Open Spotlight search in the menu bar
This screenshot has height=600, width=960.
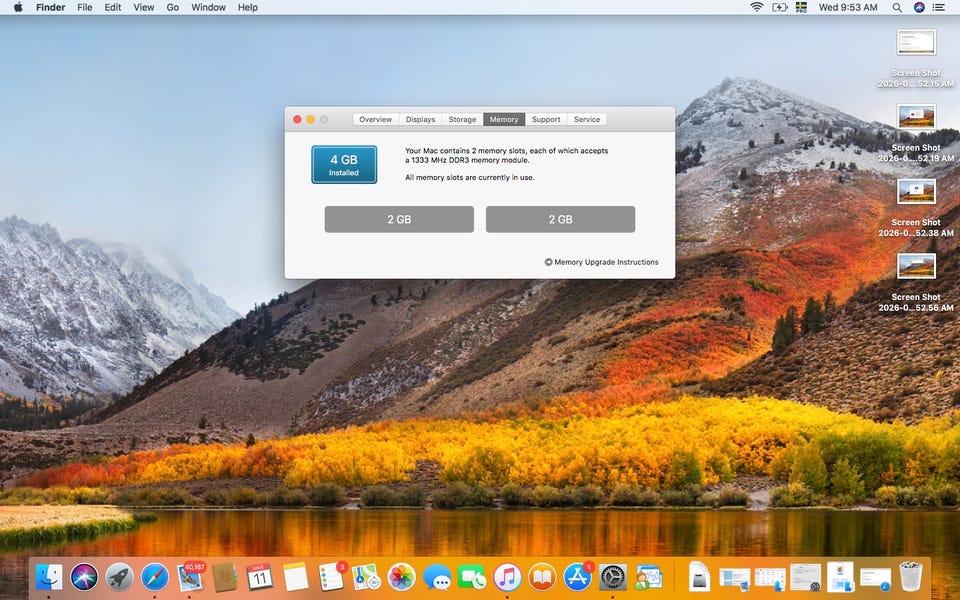click(x=897, y=7)
